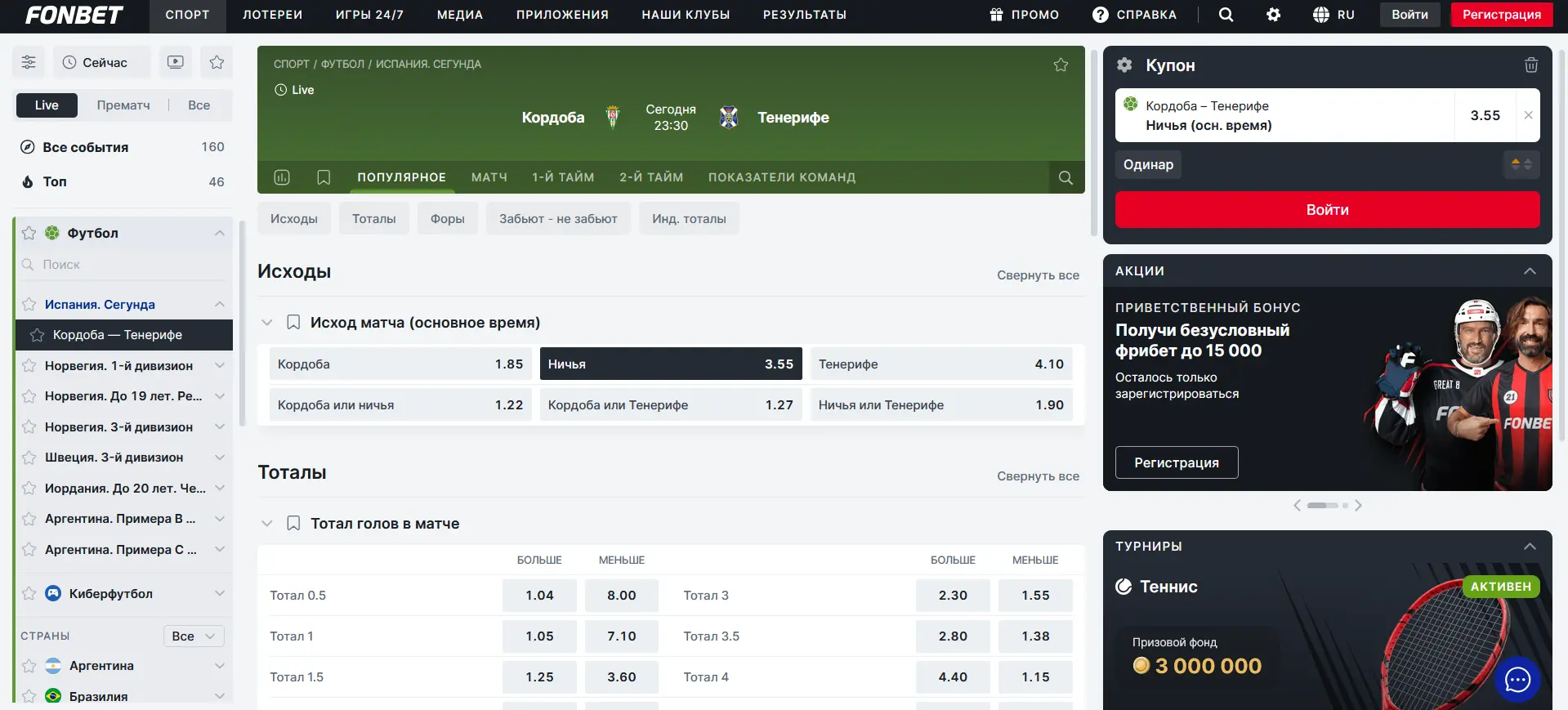Click the promo banner pagination indicator

(1327, 506)
